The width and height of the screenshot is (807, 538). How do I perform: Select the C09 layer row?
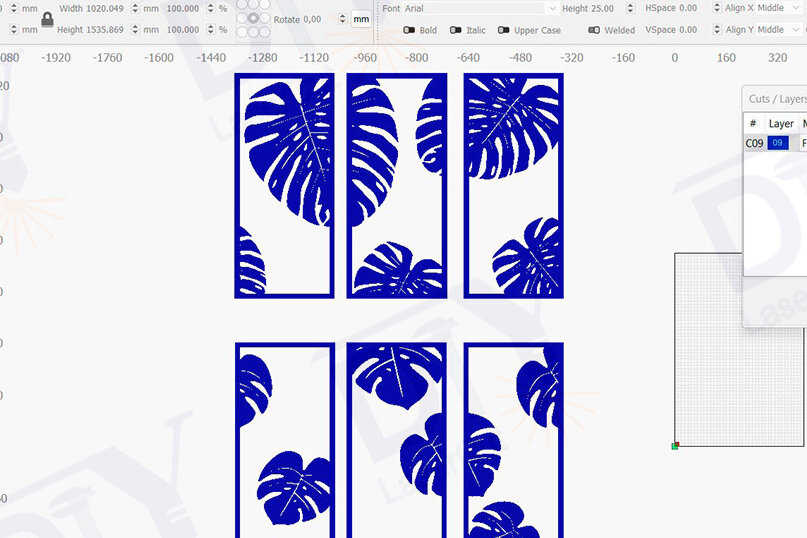click(755, 144)
